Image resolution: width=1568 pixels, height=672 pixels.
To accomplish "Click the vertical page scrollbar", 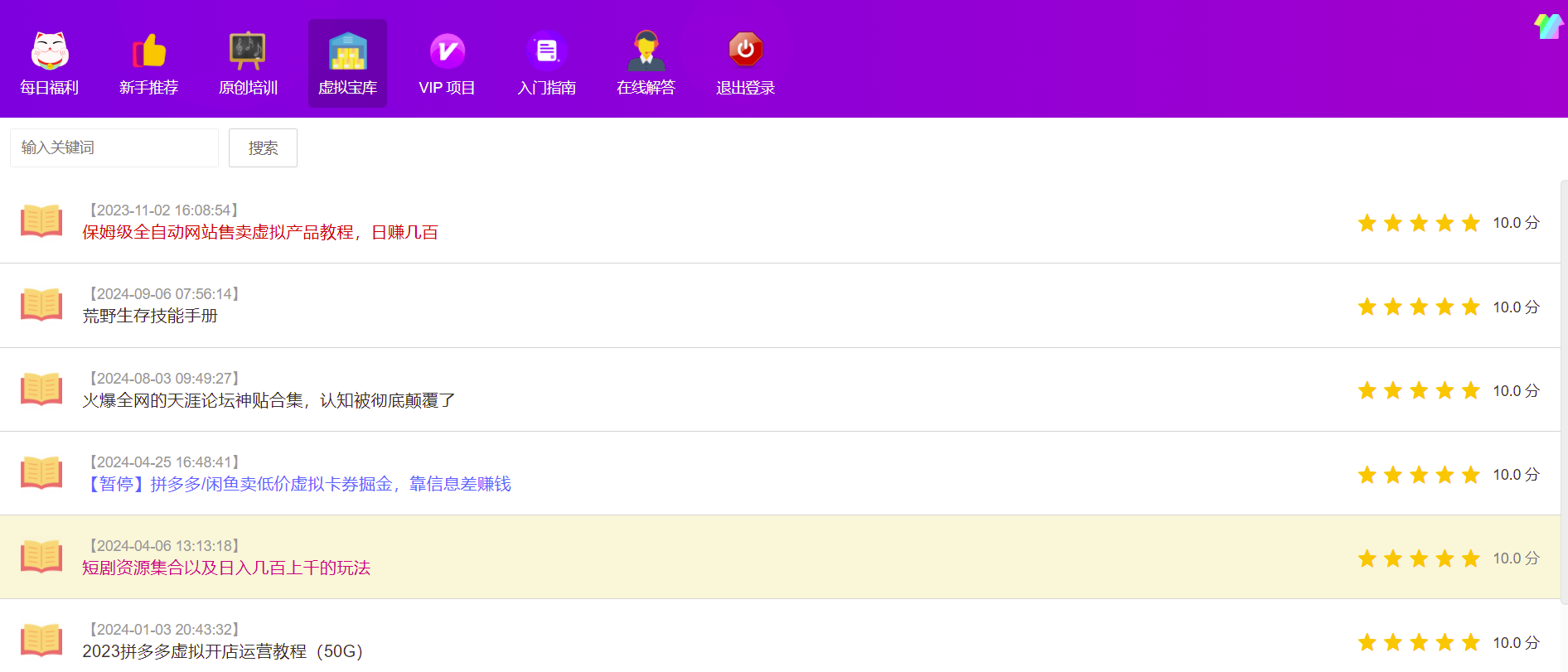I will tap(1563, 389).
